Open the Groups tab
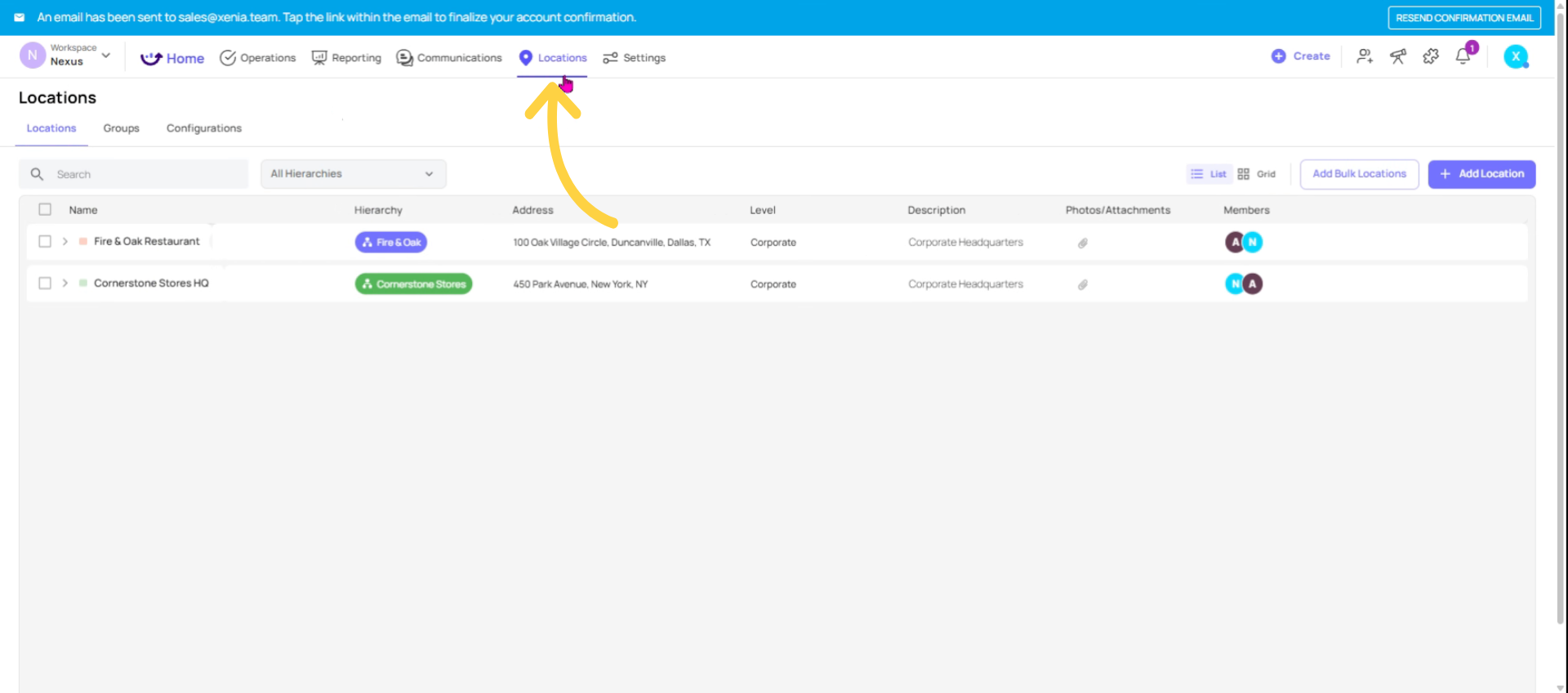Viewport: 1568px width, 693px height. [x=121, y=128]
